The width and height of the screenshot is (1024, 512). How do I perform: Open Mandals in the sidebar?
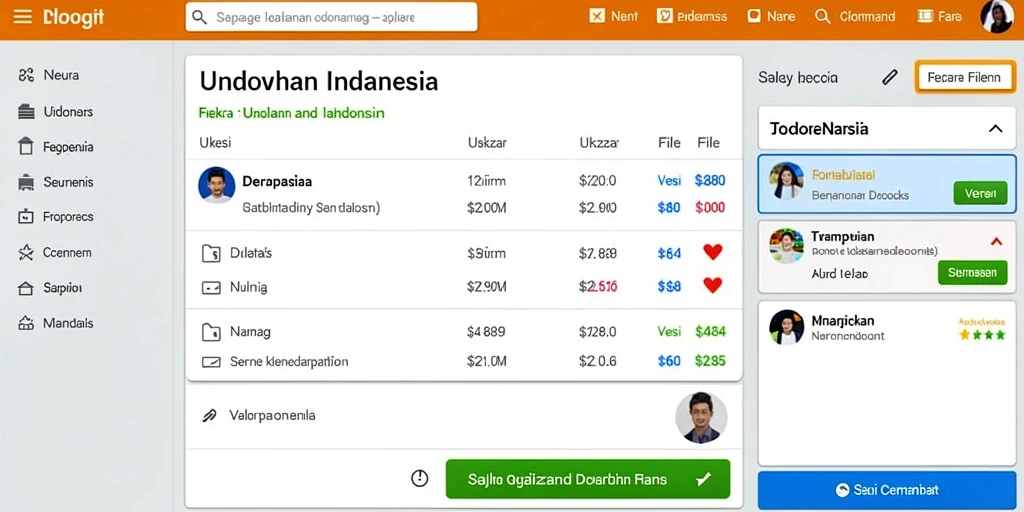pyautogui.click(x=56, y=323)
